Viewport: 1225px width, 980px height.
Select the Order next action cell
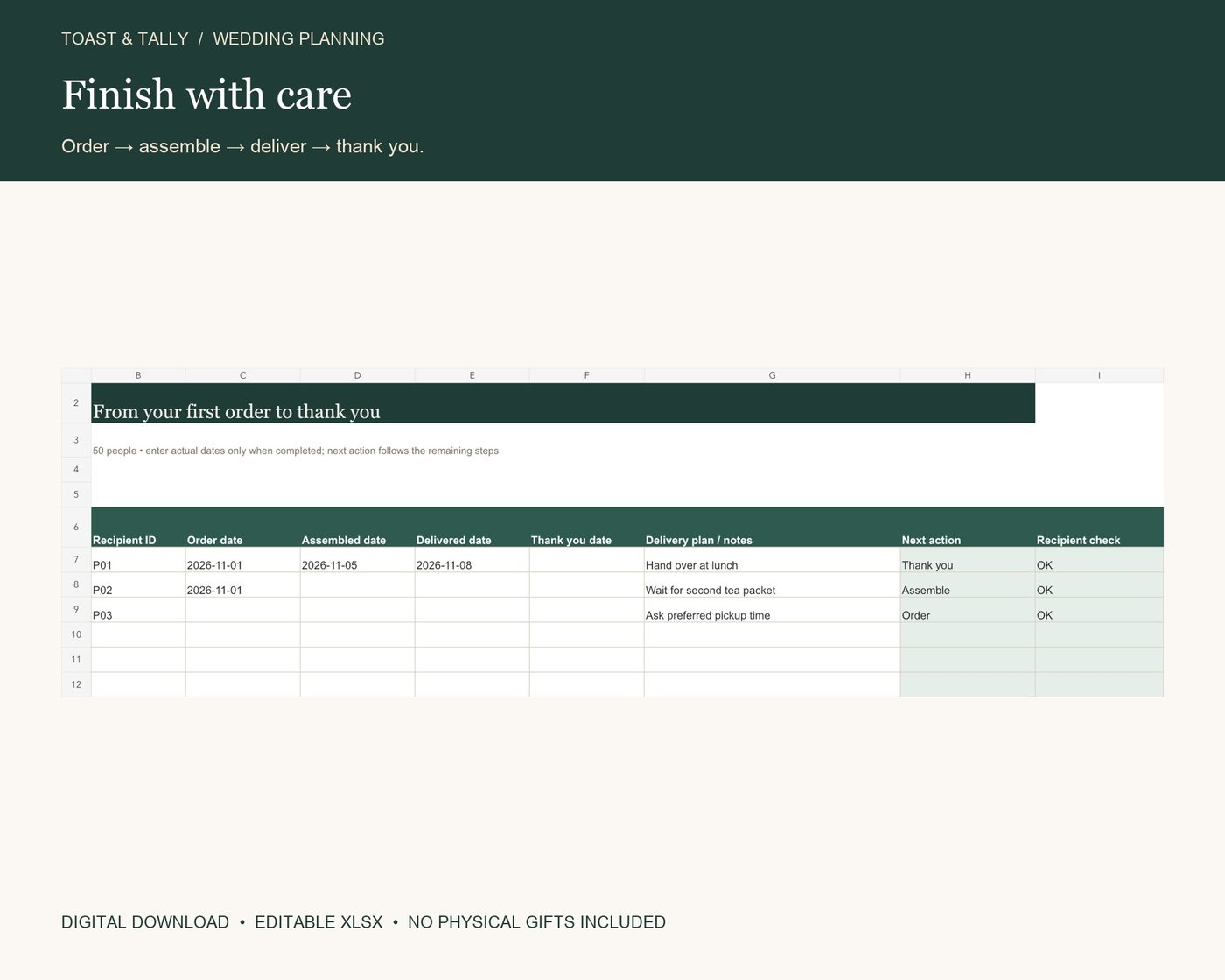tap(968, 610)
